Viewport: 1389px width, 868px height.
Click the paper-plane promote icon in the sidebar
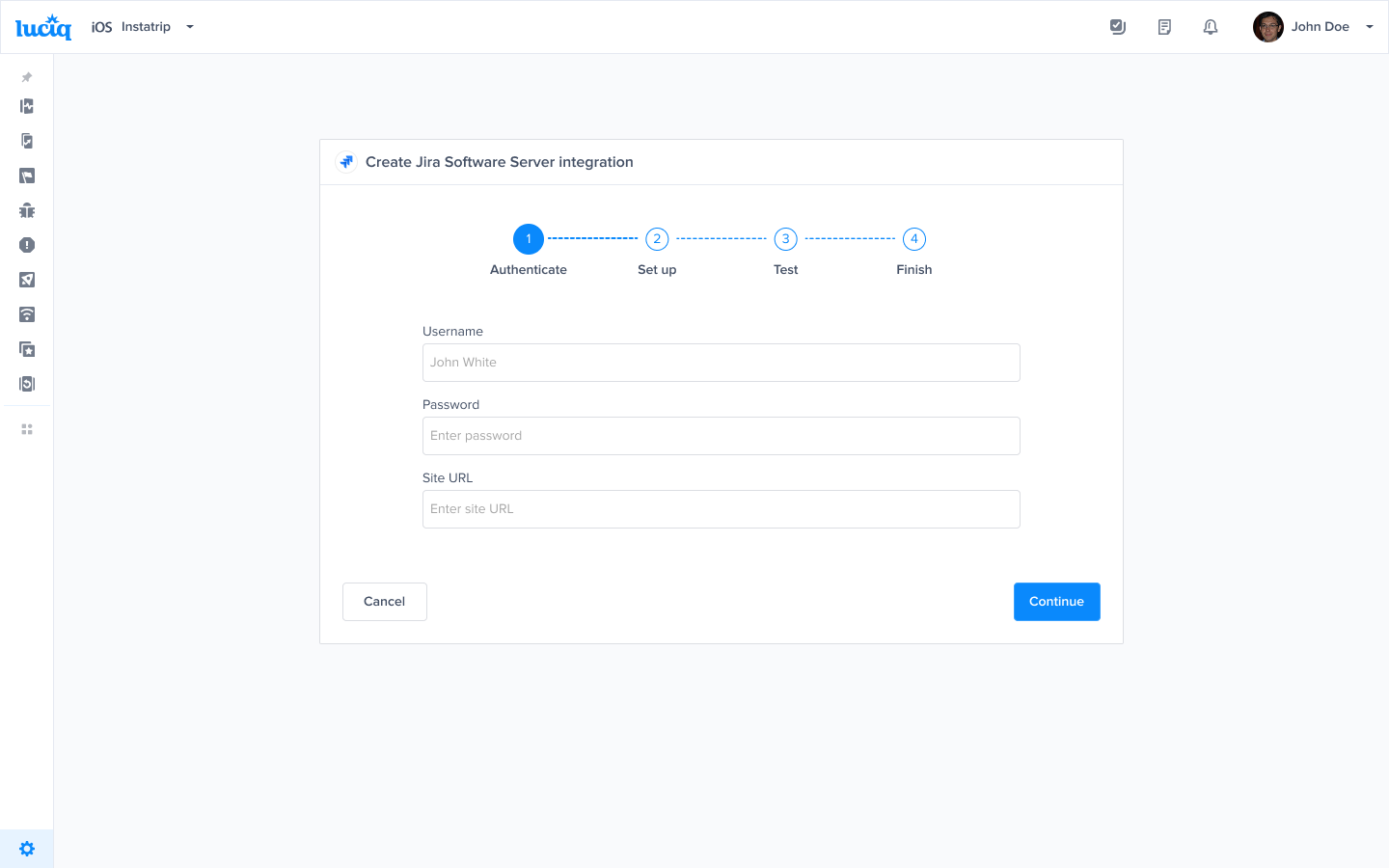pos(26,280)
